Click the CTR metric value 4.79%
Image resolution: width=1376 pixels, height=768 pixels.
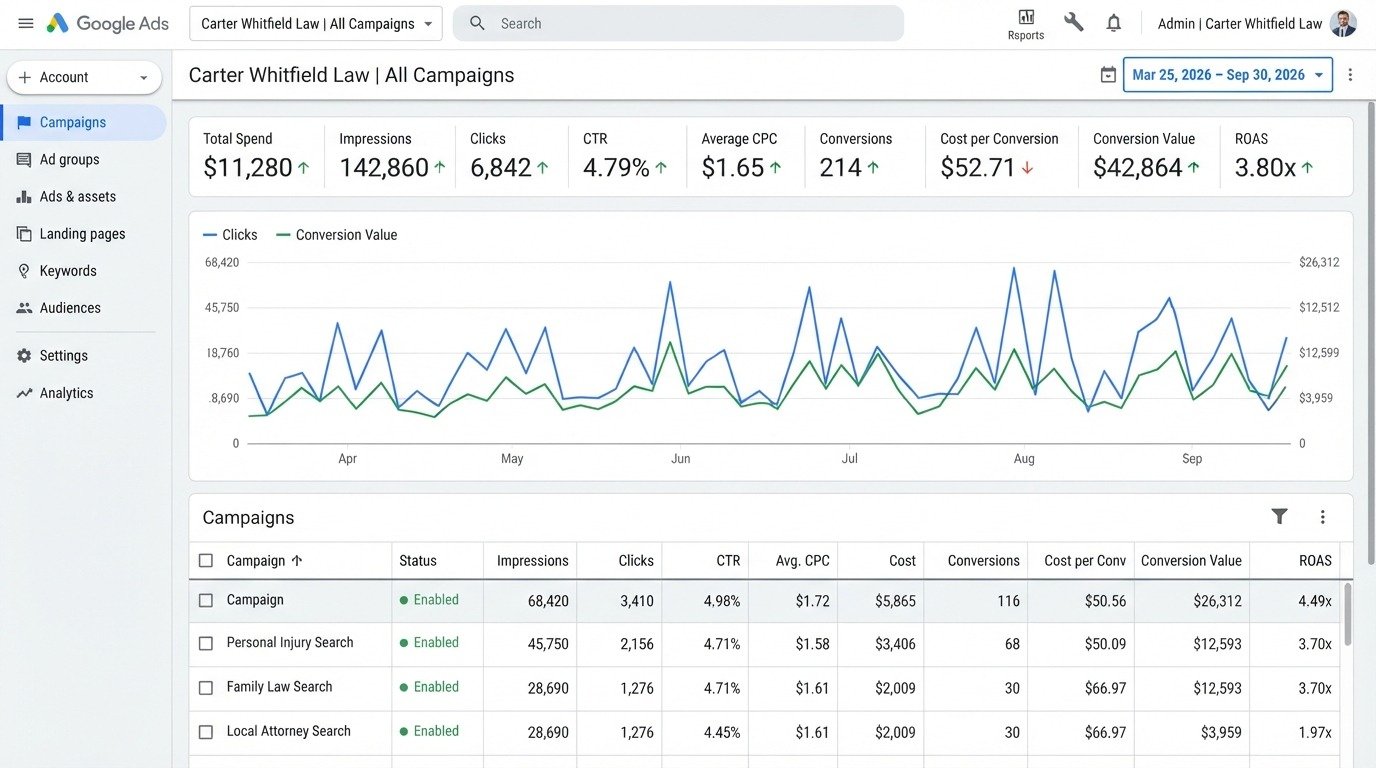point(616,167)
